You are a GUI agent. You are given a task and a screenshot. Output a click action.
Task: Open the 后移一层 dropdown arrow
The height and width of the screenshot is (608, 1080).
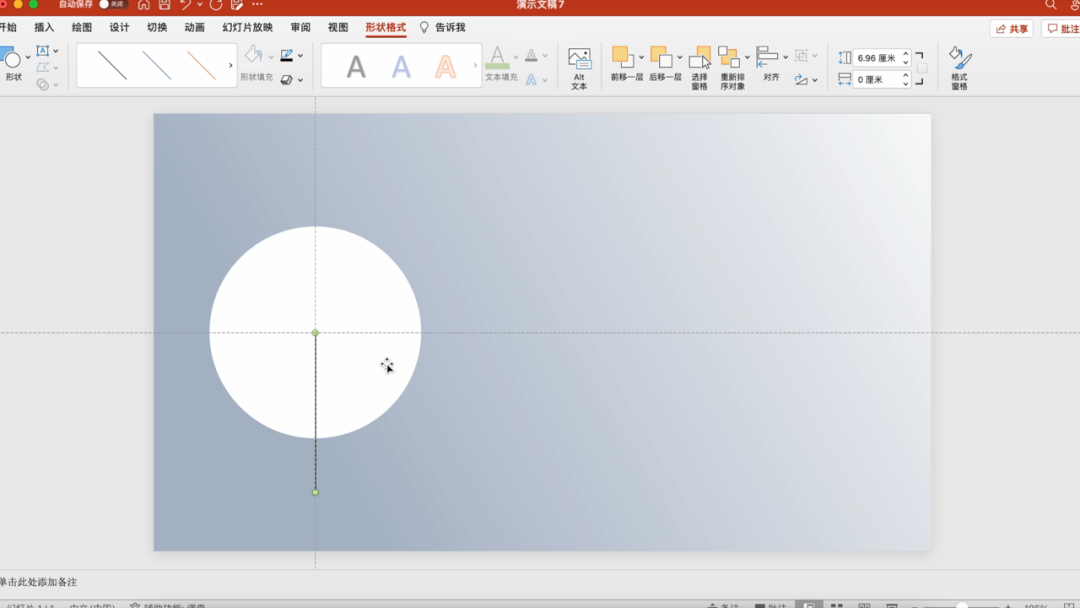click(x=680, y=57)
